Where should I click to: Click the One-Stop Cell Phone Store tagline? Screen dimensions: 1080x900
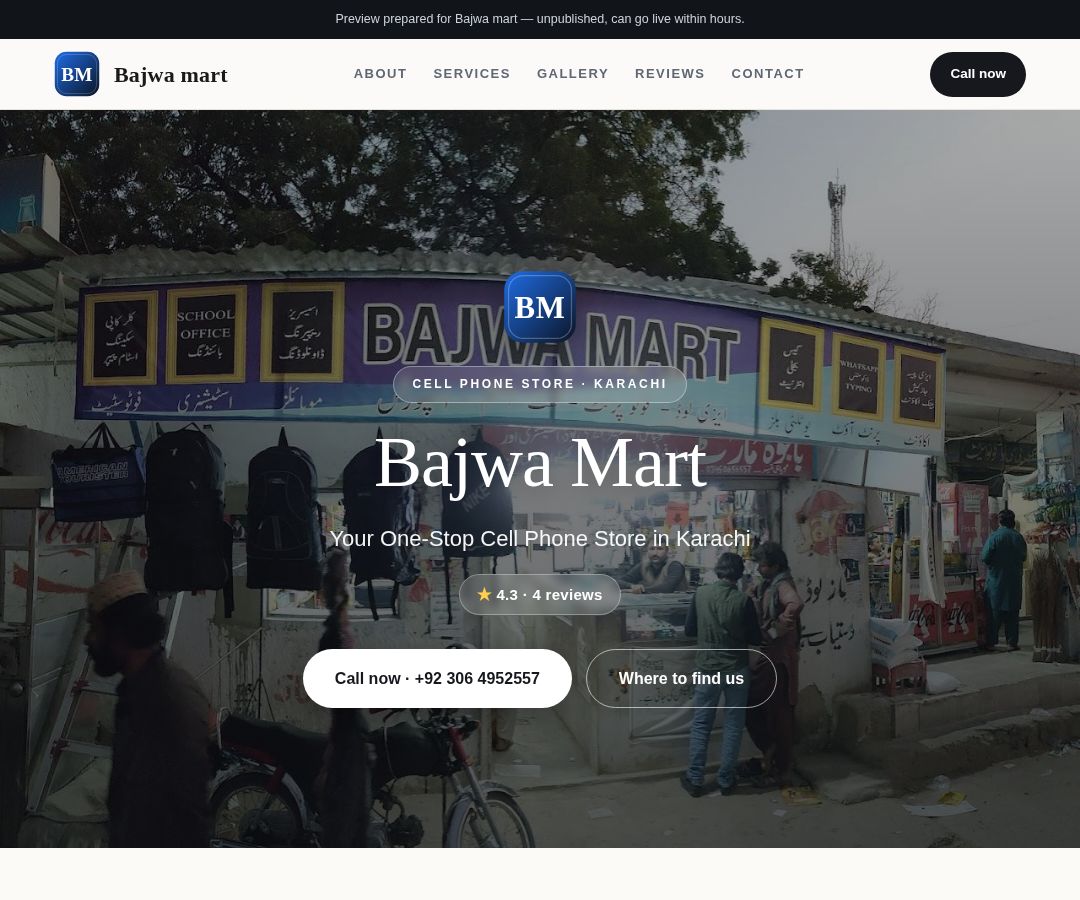coord(539,538)
